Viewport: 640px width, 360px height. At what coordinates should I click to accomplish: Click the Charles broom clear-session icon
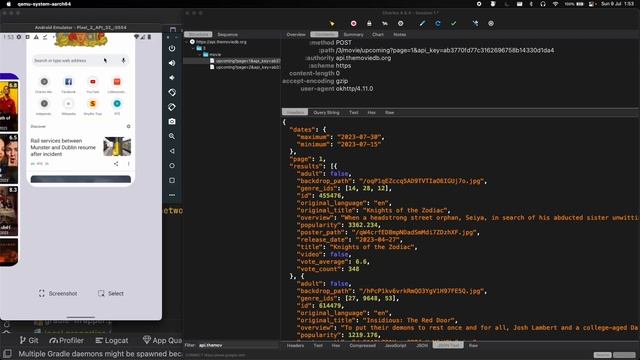coord(332,24)
